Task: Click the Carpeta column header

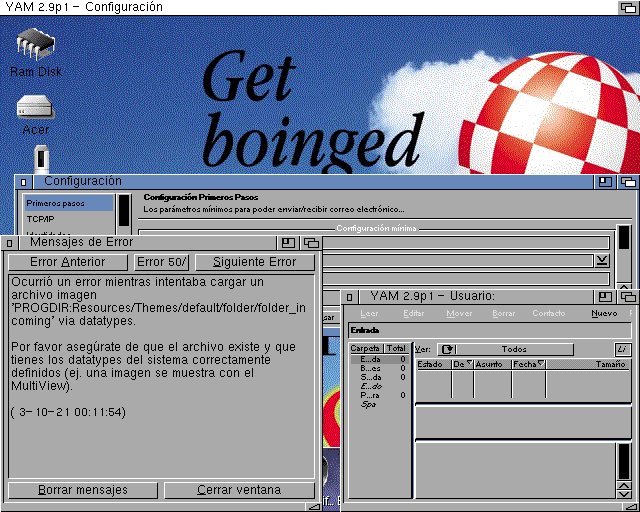Action: tap(366, 349)
